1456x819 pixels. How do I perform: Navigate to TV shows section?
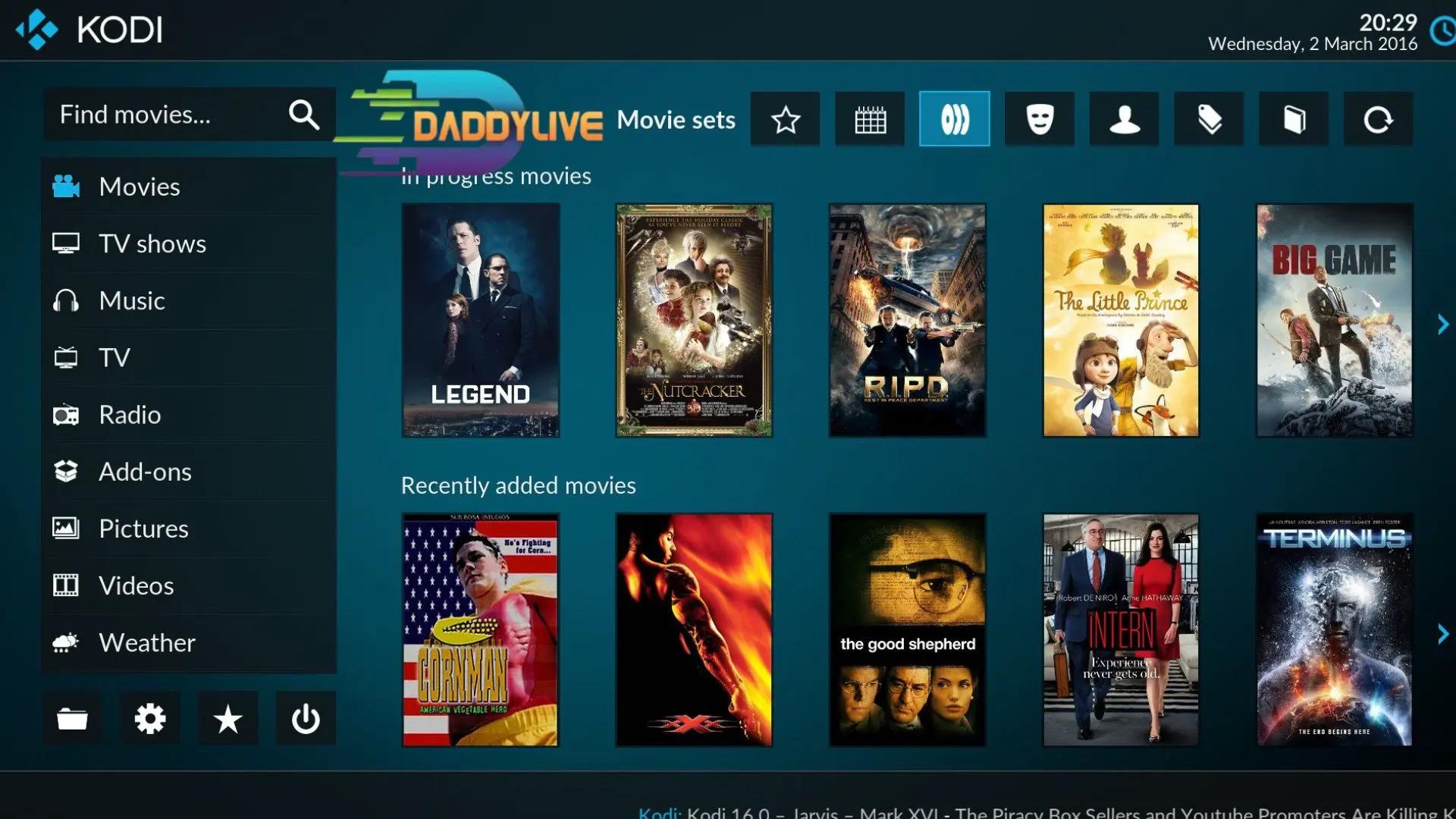coord(152,243)
